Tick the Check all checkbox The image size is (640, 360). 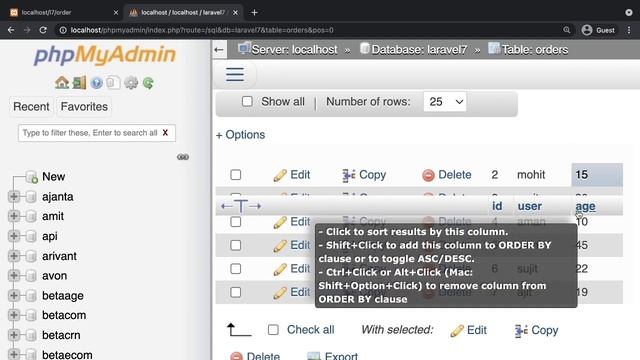[273, 329]
